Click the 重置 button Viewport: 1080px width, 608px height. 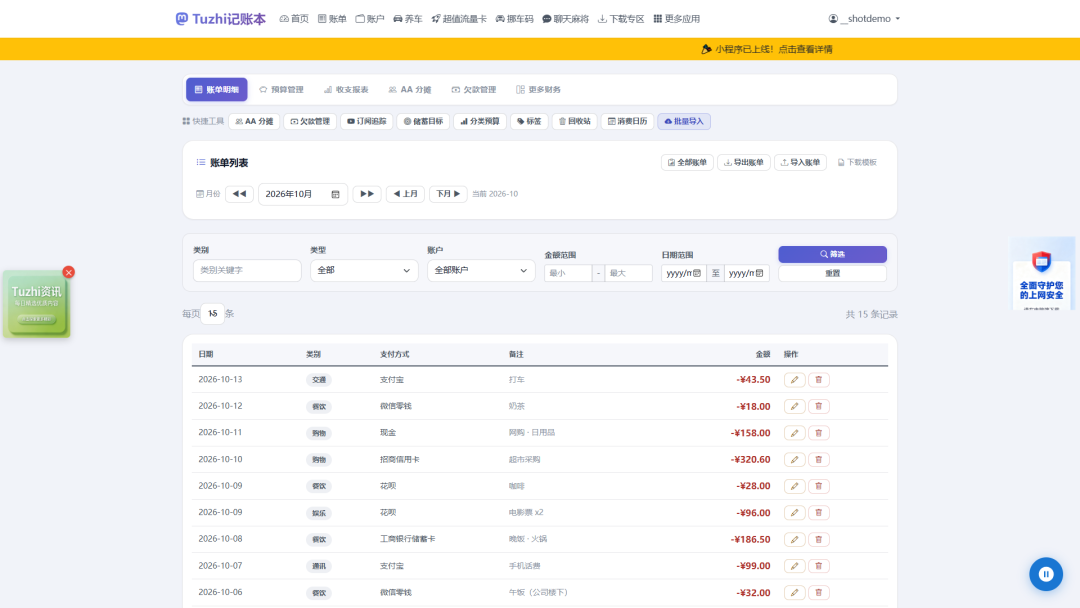(832, 273)
